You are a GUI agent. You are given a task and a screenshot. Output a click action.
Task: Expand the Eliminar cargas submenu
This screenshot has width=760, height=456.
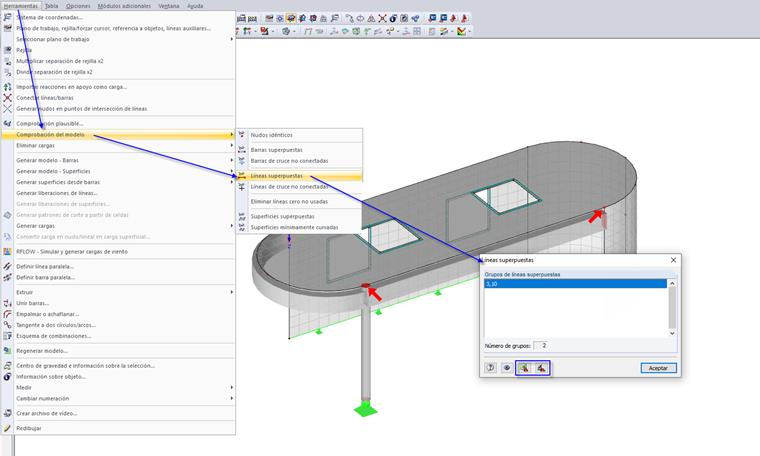(x=118, y=145)
